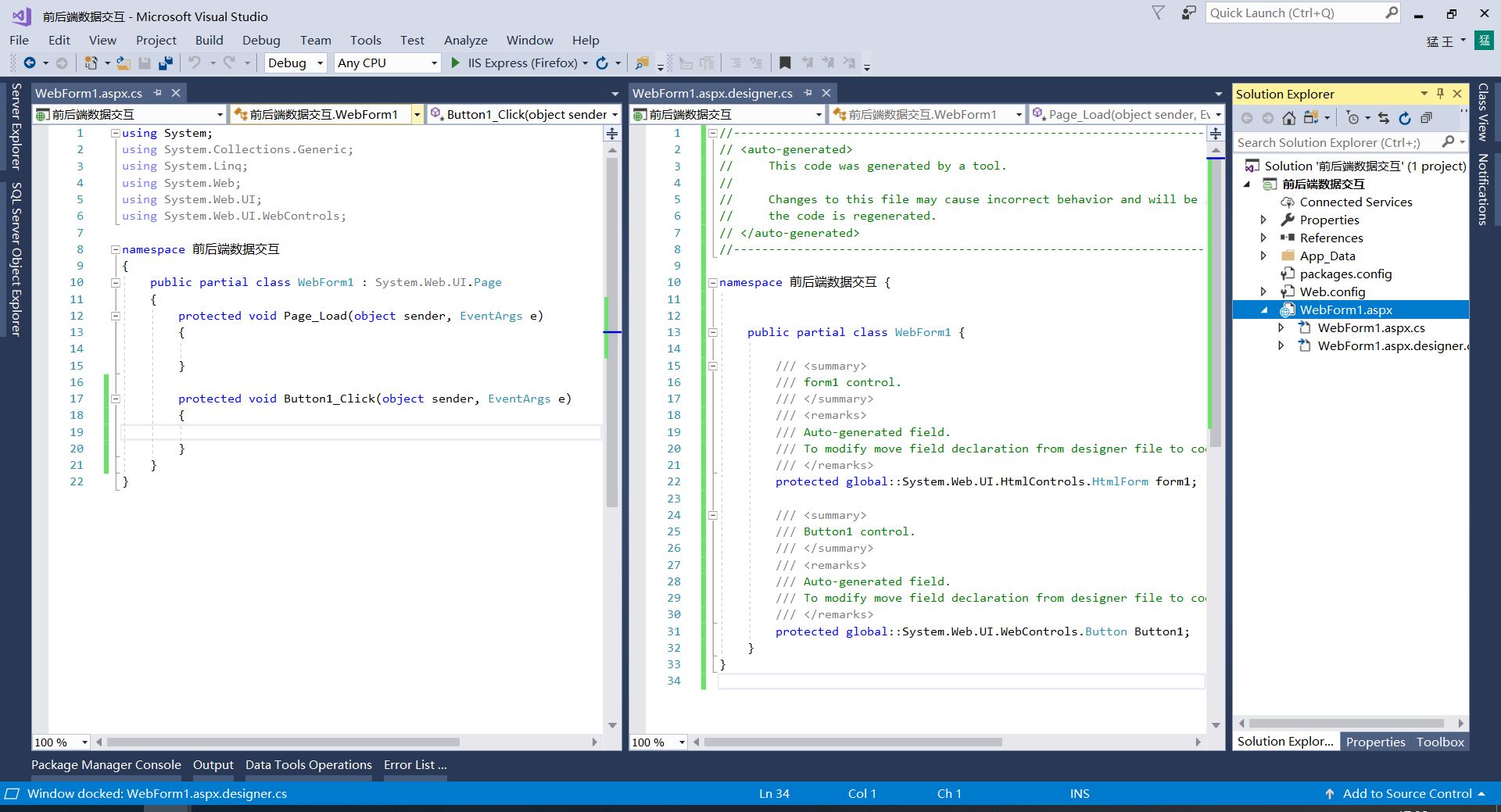Open the Package Manager Console tab
Viewport: 1501px width, 812px height.
(106, 764)
